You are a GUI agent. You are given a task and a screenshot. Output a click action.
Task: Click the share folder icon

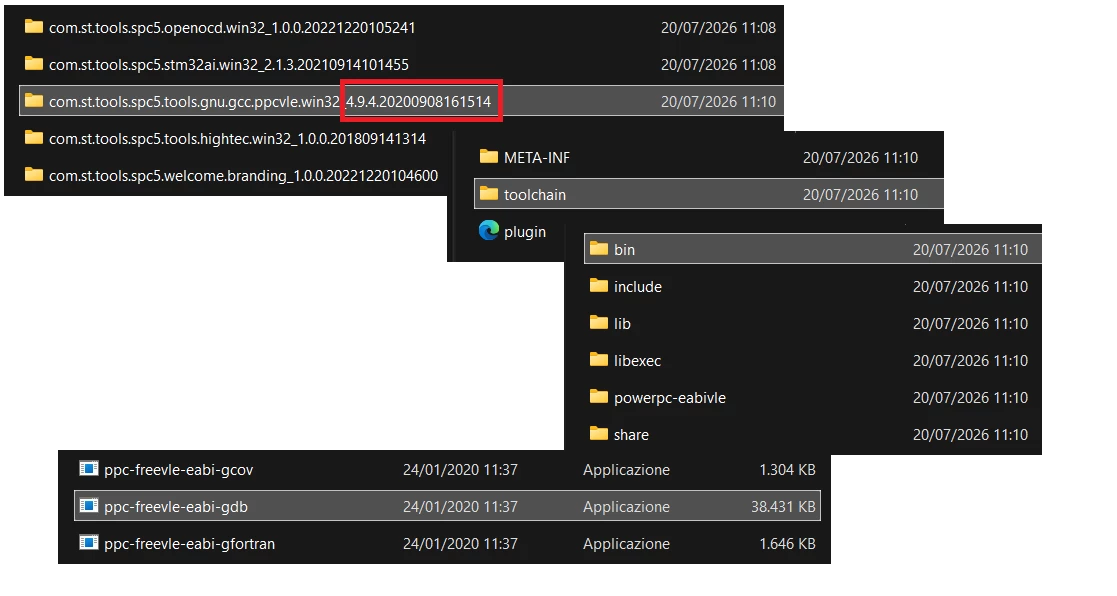click(x=599, y=434)
